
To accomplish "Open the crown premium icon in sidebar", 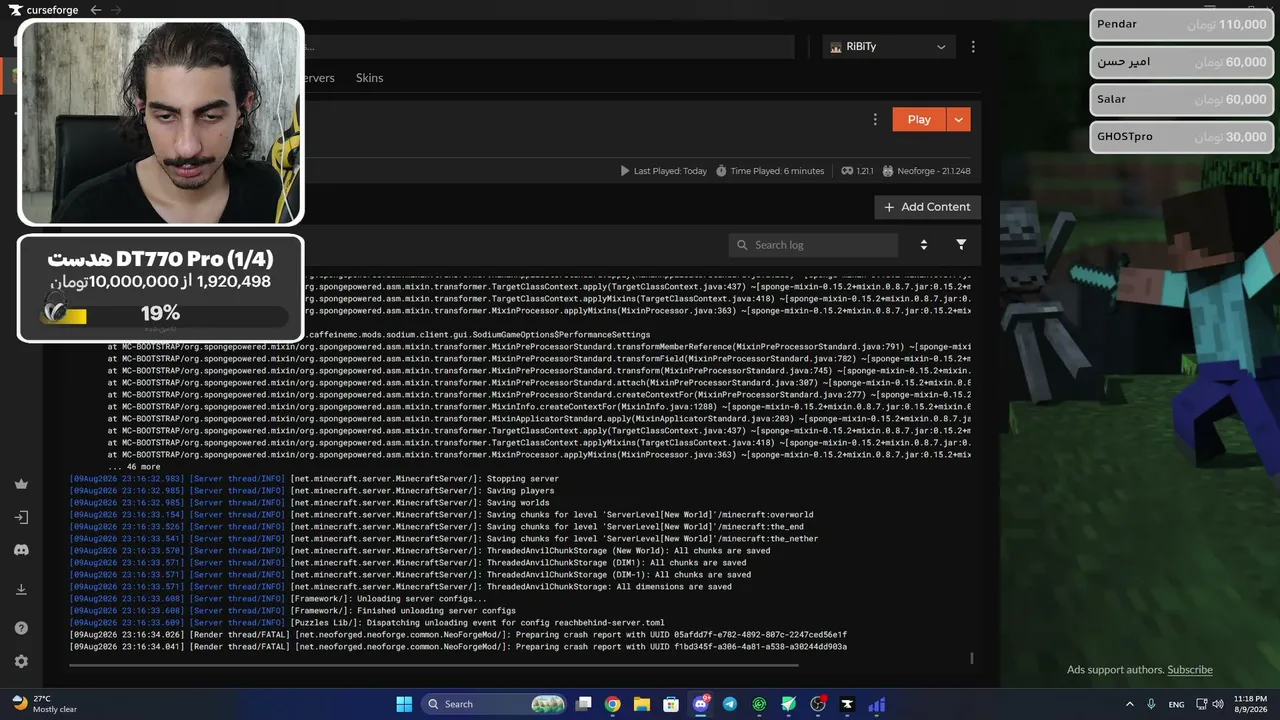I will pos(21,484).
